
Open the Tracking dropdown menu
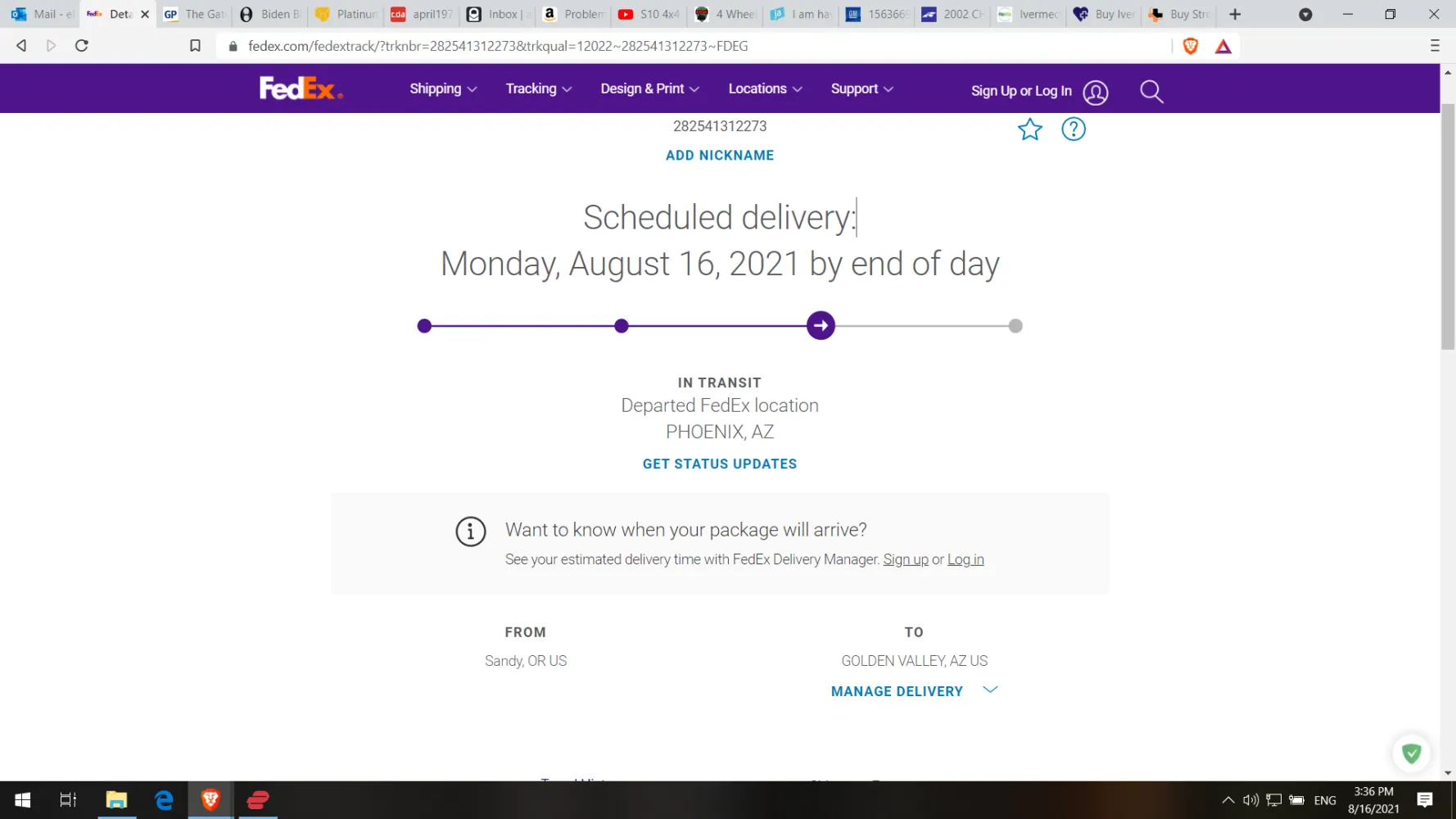click(538, 88)
